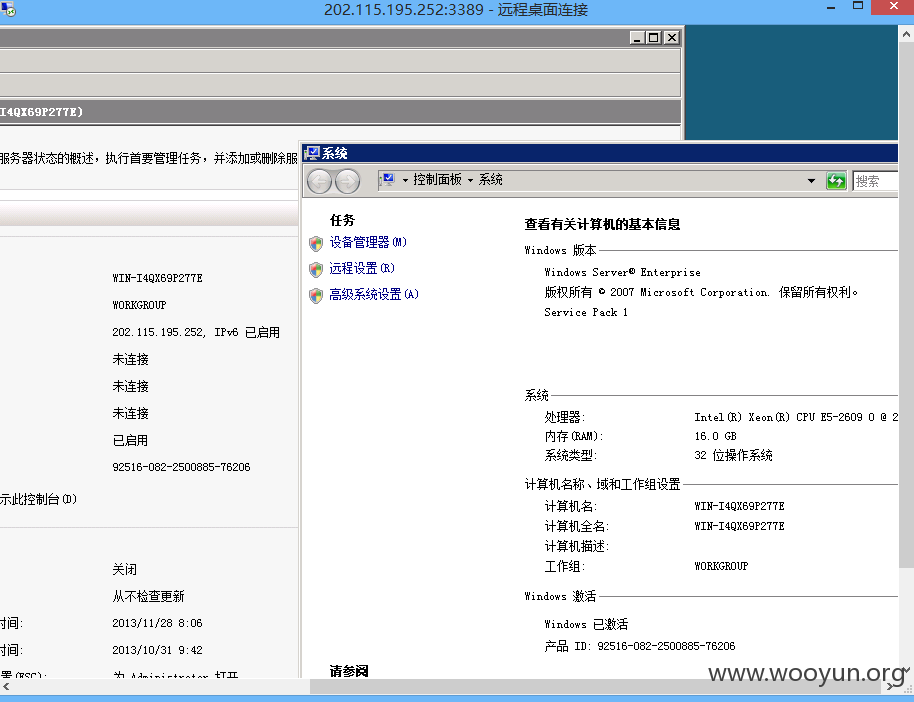Click the Remote Desktop Connection title bar icon
The image size is (914, 702).
(8, 9)
